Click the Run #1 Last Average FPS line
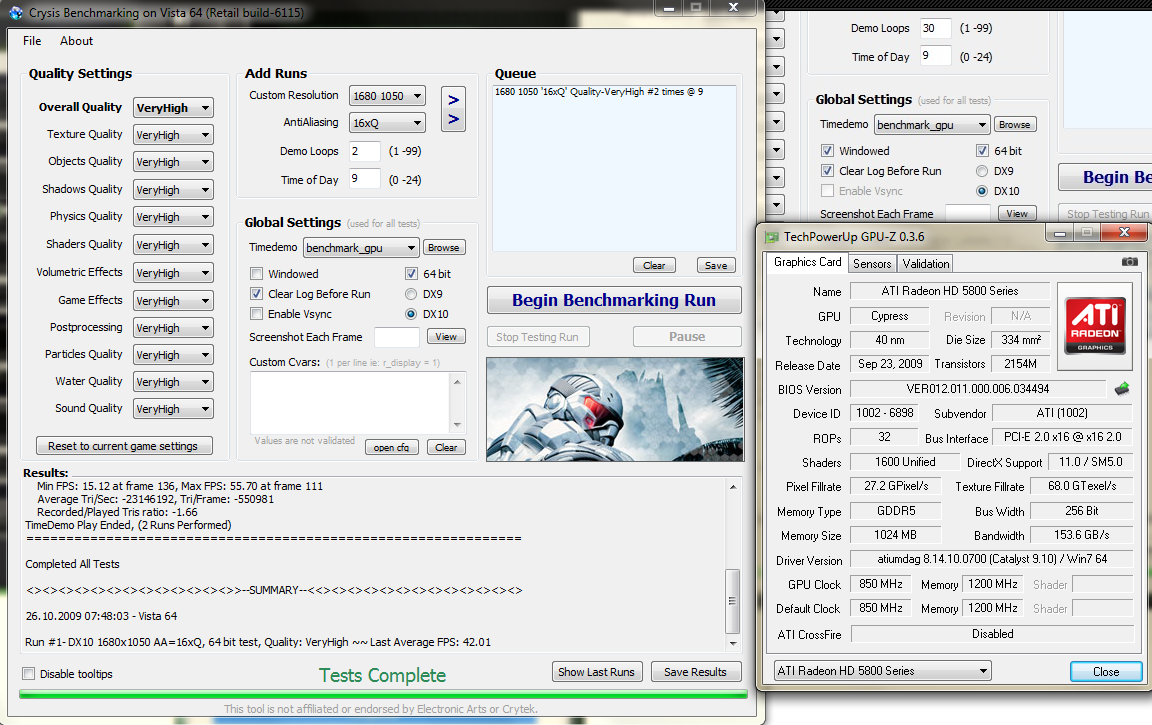Viewport: 1152px width, 725px height. pos(258,642)
